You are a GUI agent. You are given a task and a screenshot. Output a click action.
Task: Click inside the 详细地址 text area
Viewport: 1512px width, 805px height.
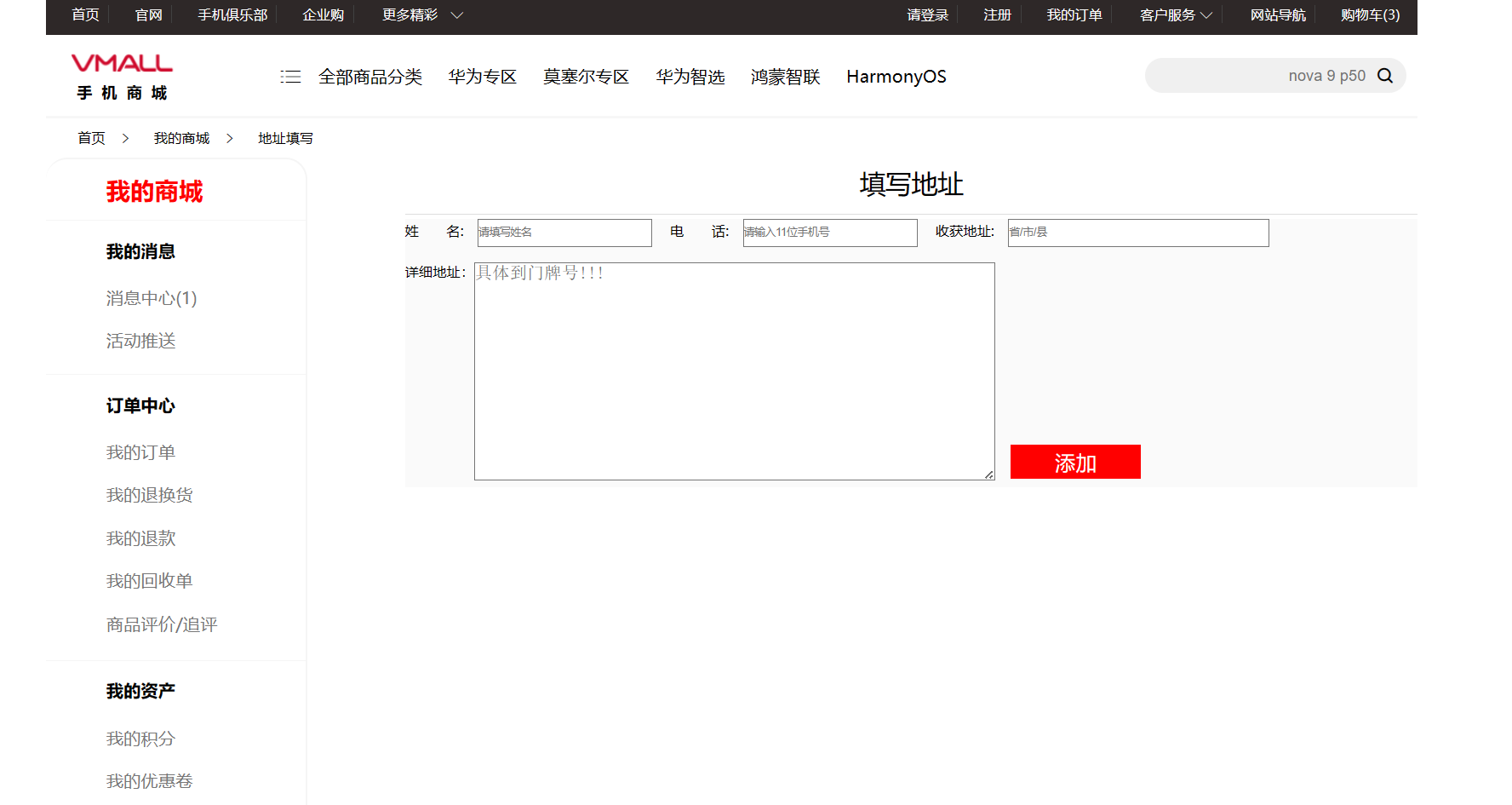pyautogui.click(x=733, y=371)
